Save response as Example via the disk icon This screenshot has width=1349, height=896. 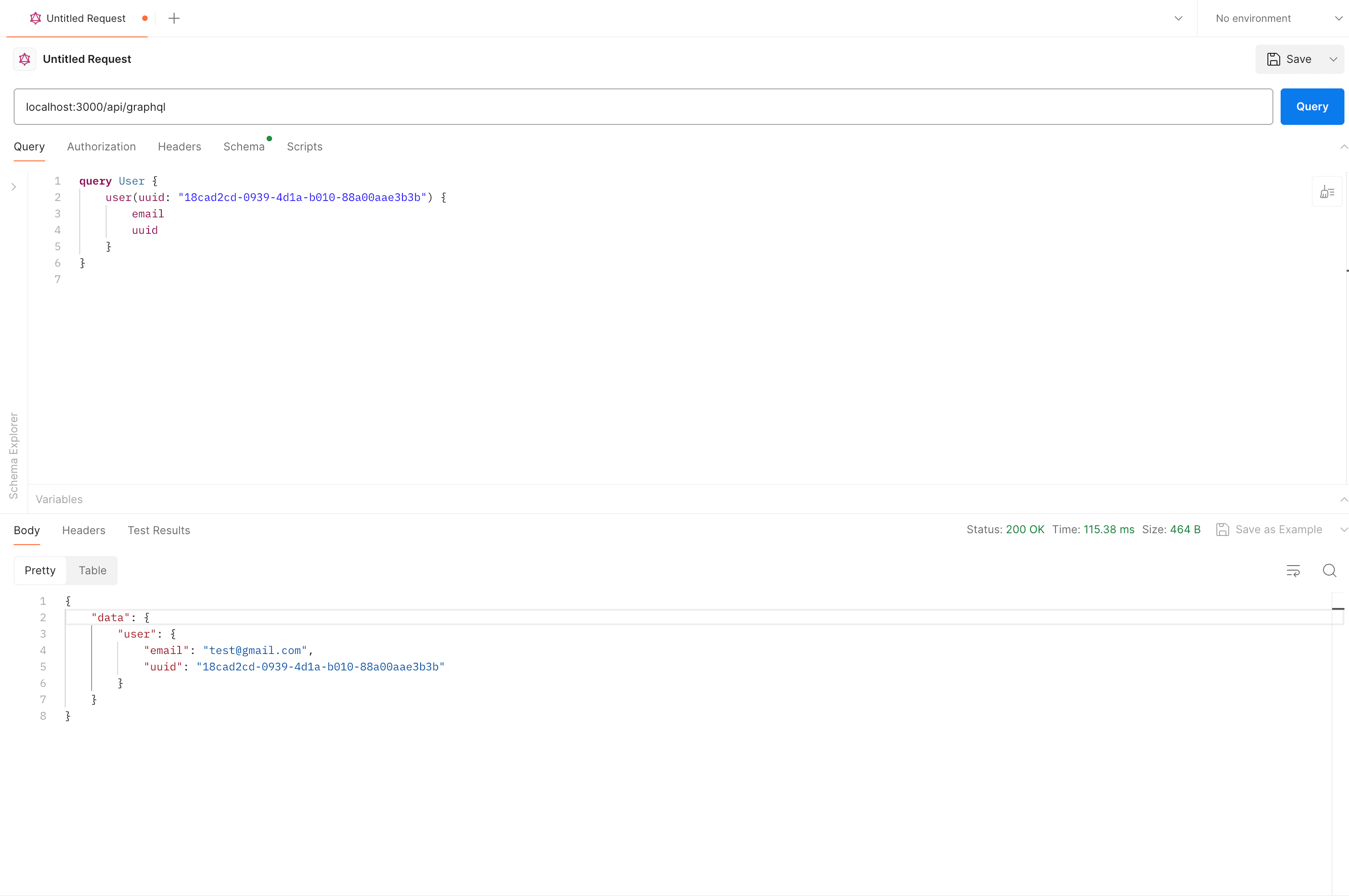click(x=1222, y=529)
